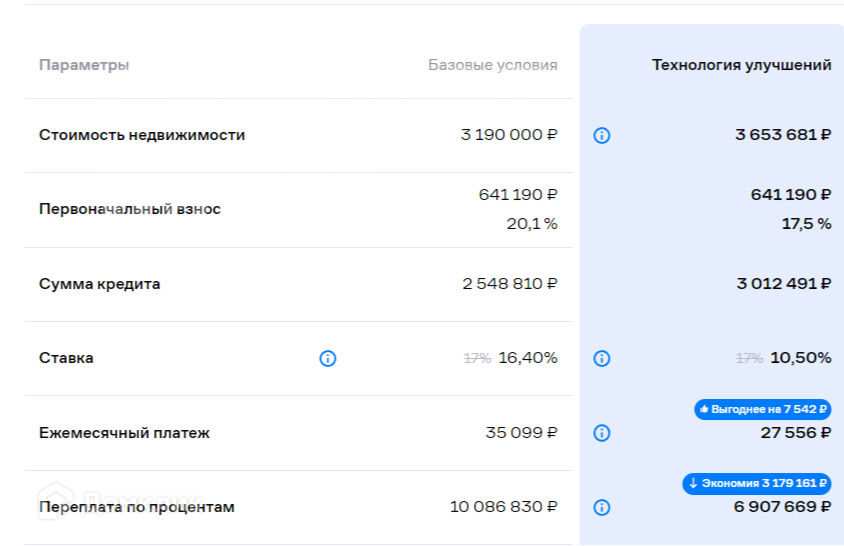Click the Параметры column header
The width and height of the screenshot is (844, 546).
pyautogui.click(x=84, y=65)
